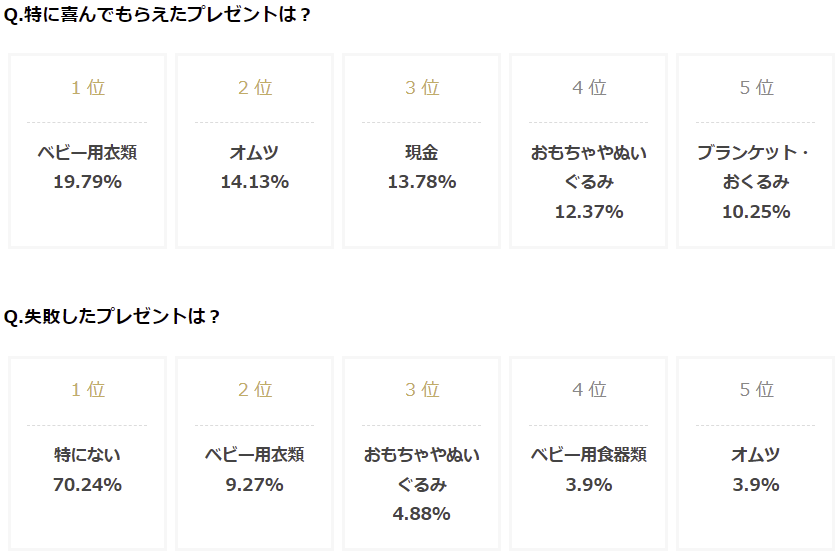Click the 70.24% percentage value

click(87, 485)
